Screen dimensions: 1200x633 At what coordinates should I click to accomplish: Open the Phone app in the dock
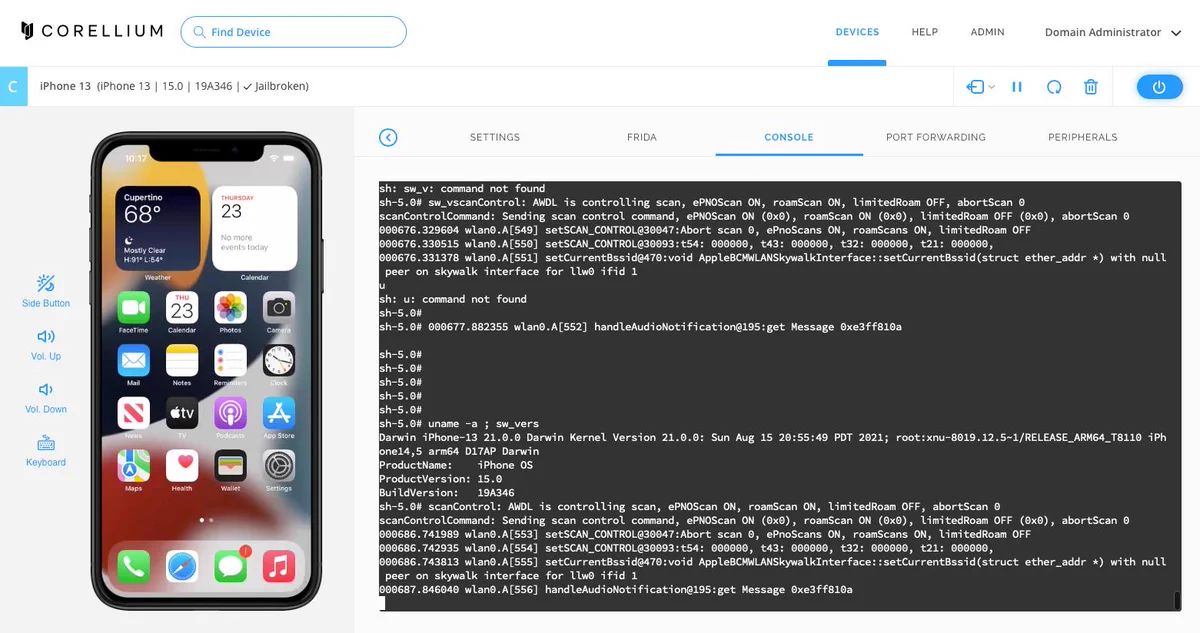click(x=133, y=567)
